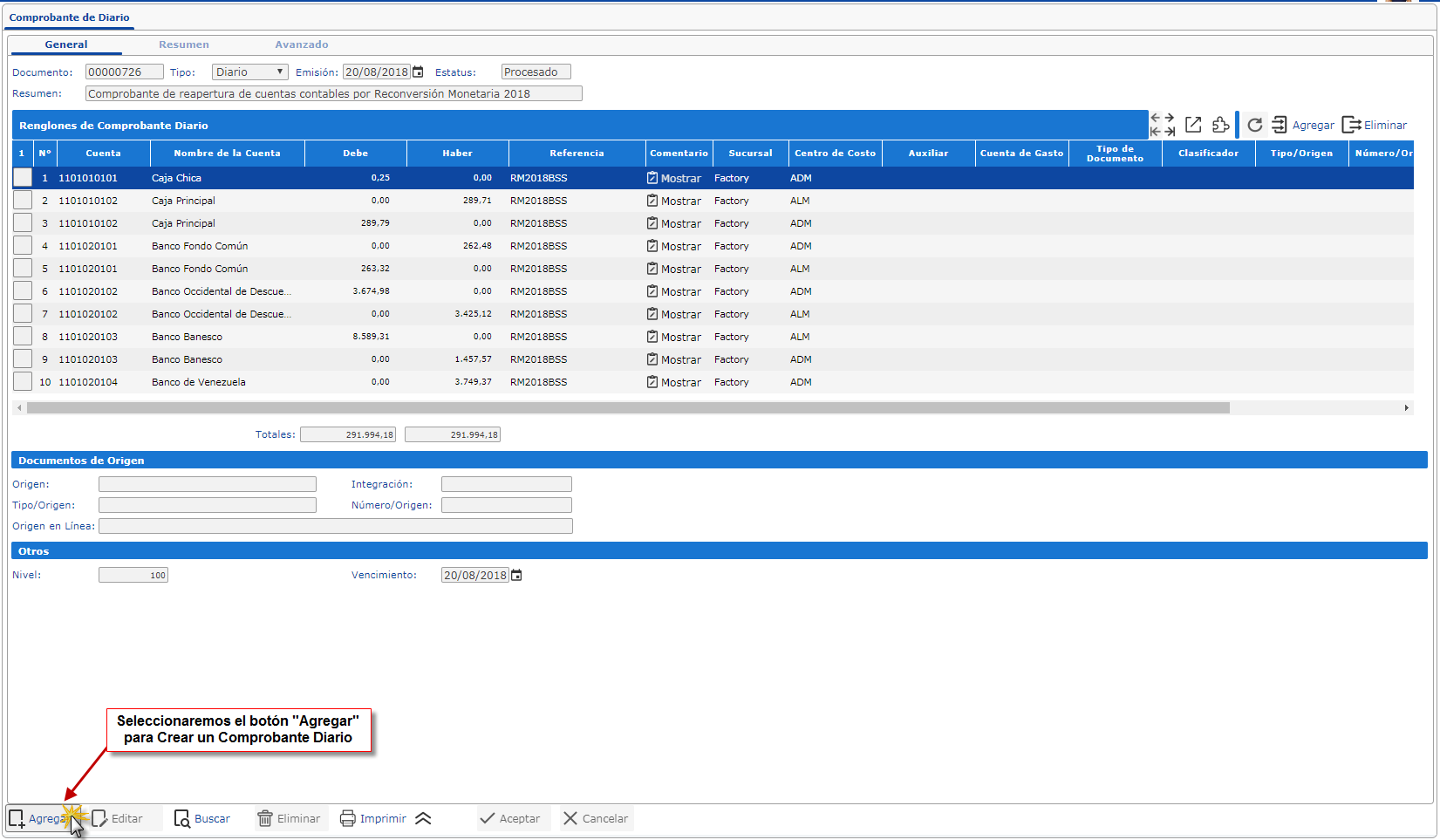Switch to the Resumen tab
The image size is (1440, 840).
(183, 44)
